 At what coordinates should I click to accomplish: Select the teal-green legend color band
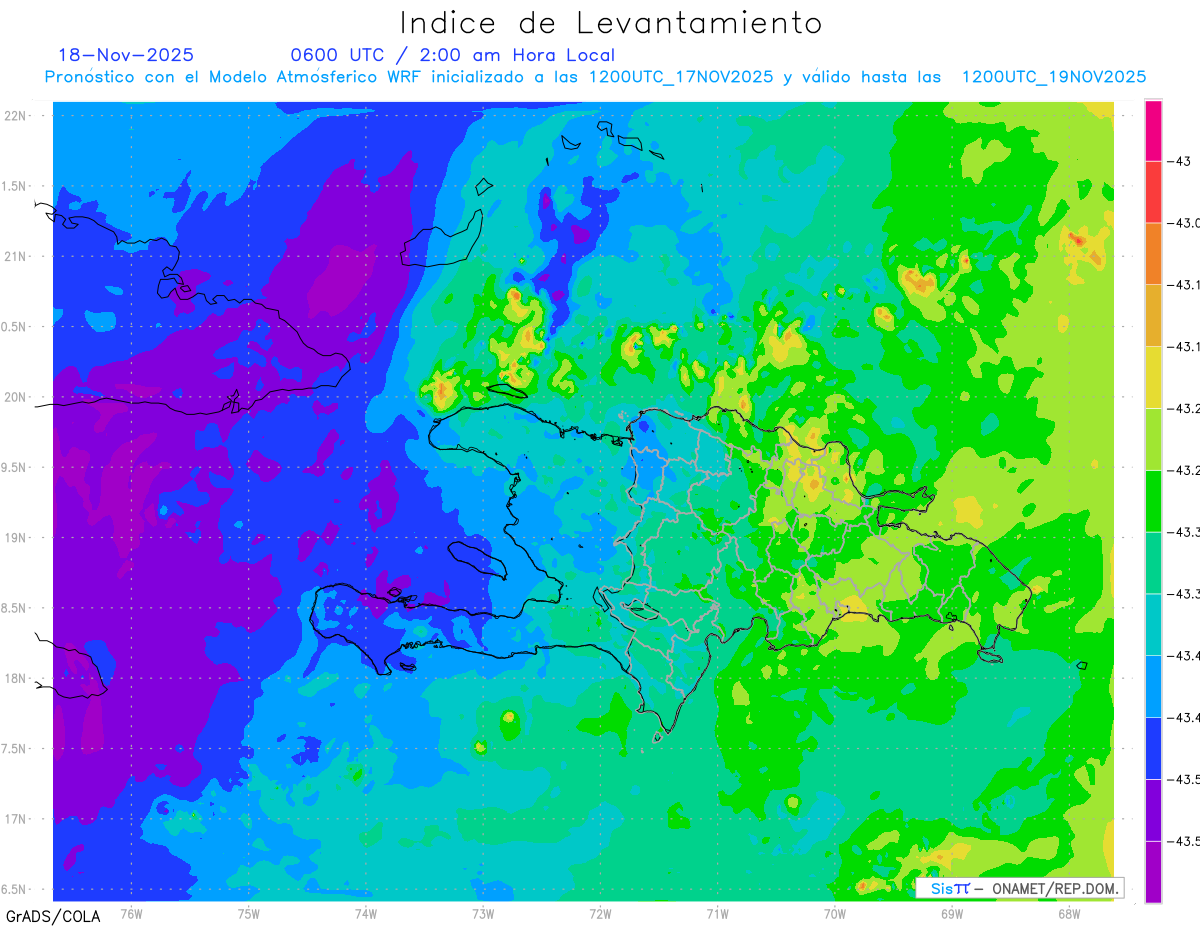click(1153, 562)
